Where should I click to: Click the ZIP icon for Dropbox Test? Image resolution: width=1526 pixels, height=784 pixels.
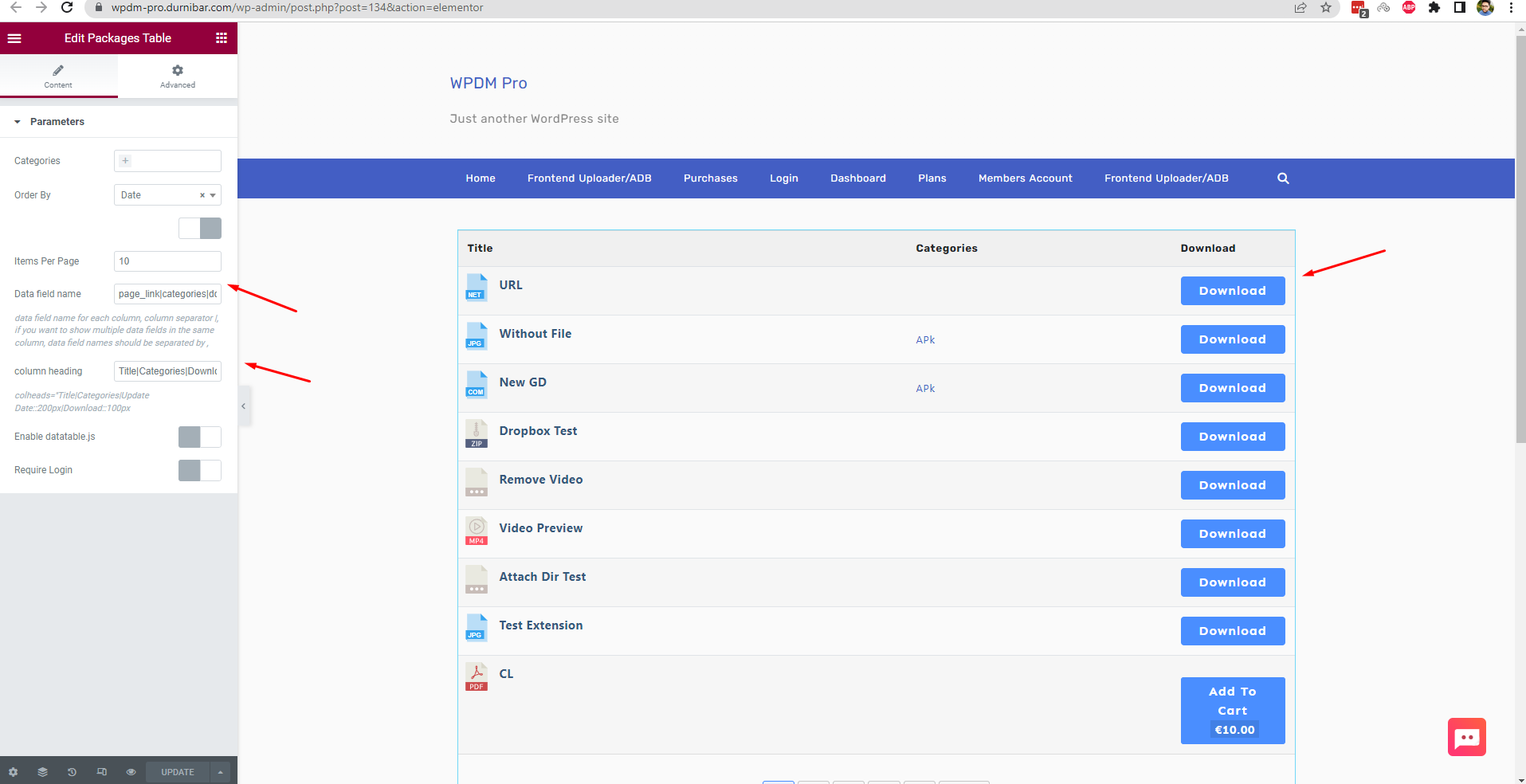click(x=477, y=433)
